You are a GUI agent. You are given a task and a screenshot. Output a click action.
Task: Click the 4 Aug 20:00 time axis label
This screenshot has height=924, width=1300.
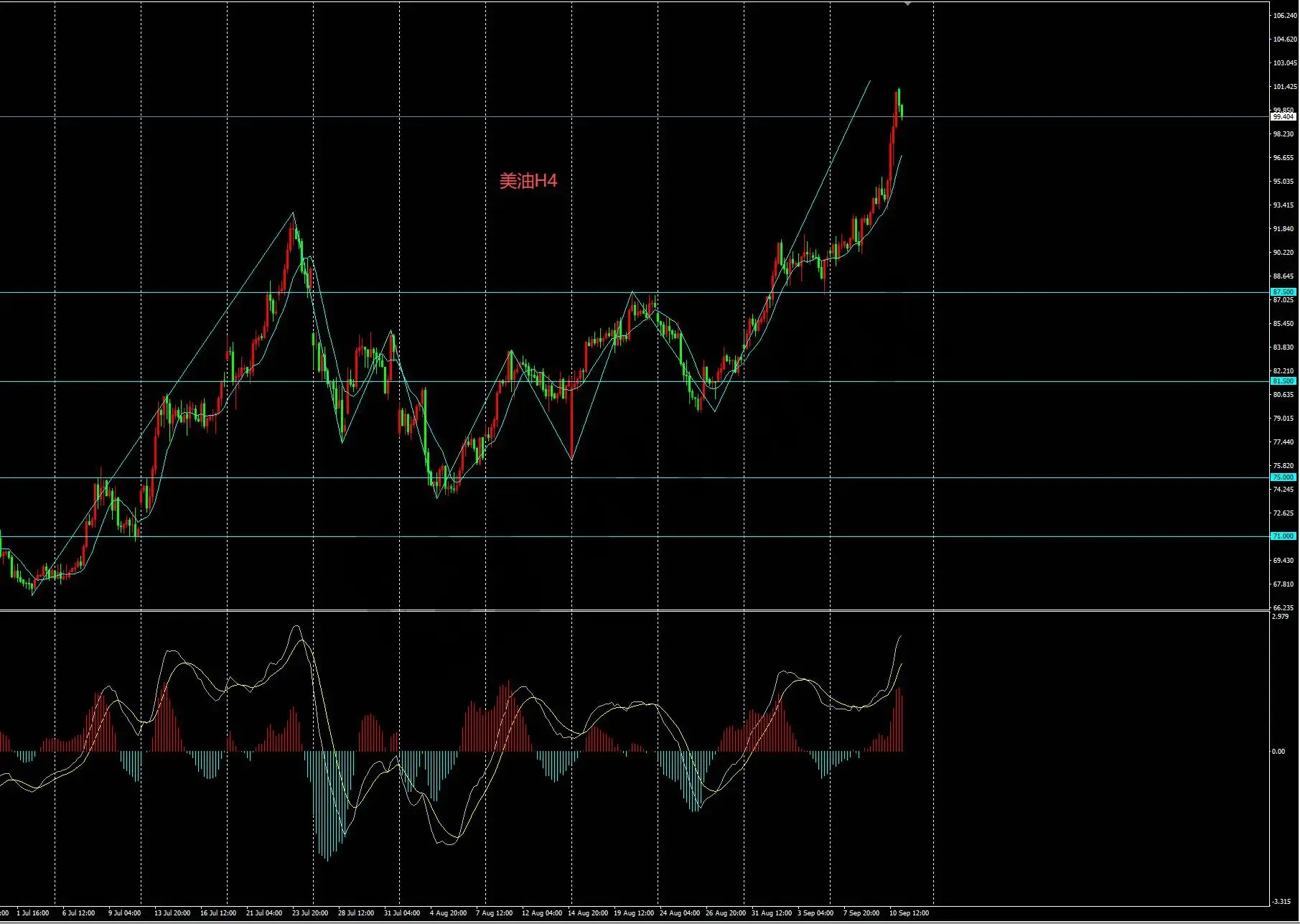coord(449,913)
